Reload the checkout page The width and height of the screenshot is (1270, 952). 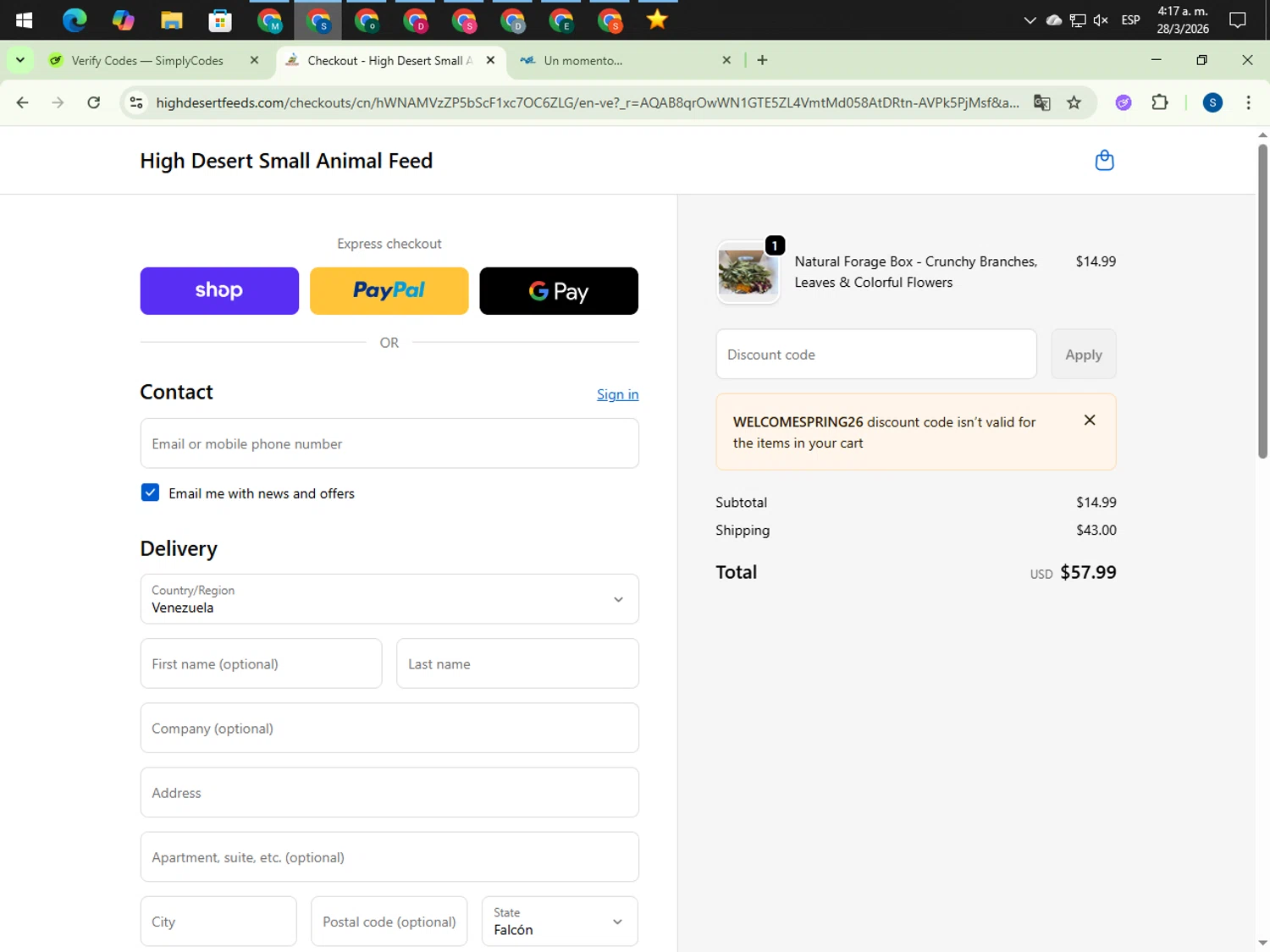tap(94, 102)
